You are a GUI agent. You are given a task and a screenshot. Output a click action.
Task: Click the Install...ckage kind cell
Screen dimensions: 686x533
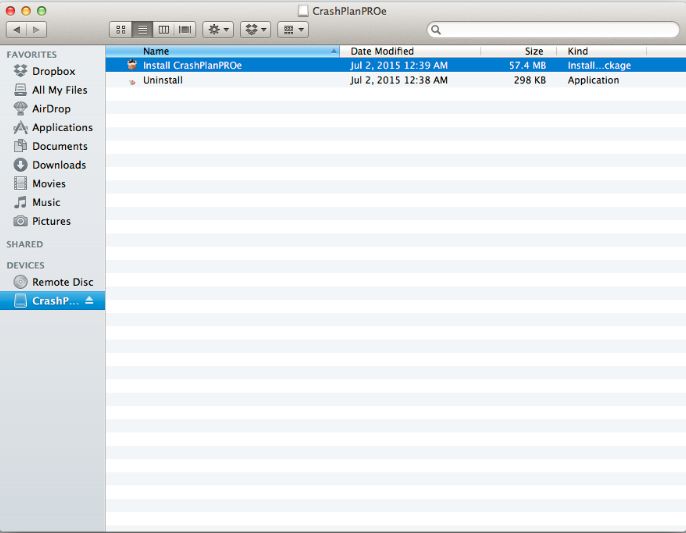point(599,66)
